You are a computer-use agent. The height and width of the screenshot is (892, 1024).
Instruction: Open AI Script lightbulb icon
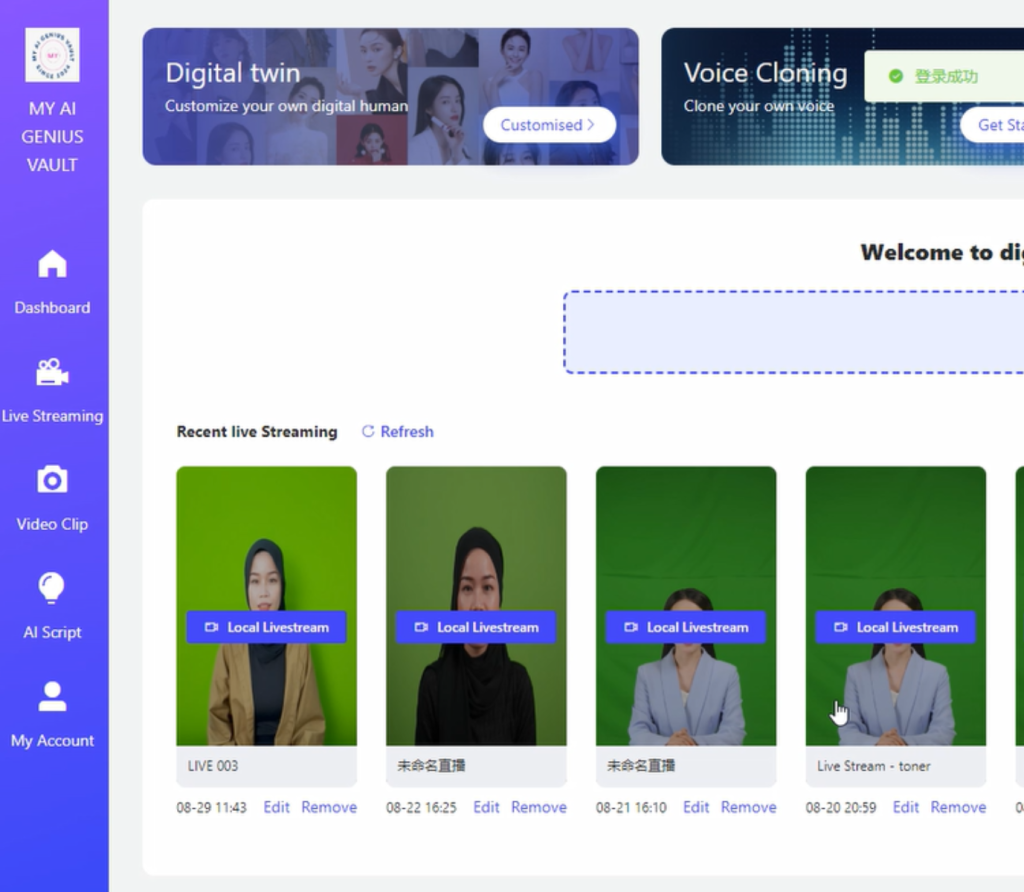coord(52,589)
